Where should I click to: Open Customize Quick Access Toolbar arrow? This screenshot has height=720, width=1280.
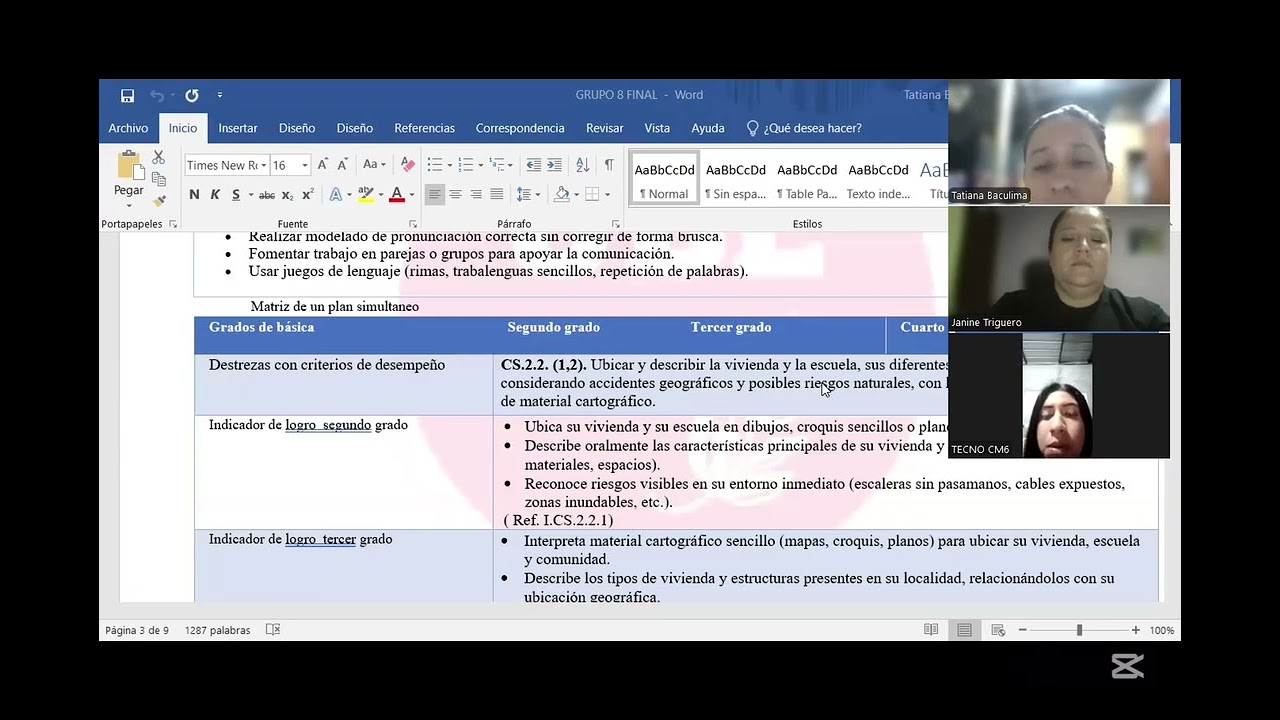click(220, 96)
